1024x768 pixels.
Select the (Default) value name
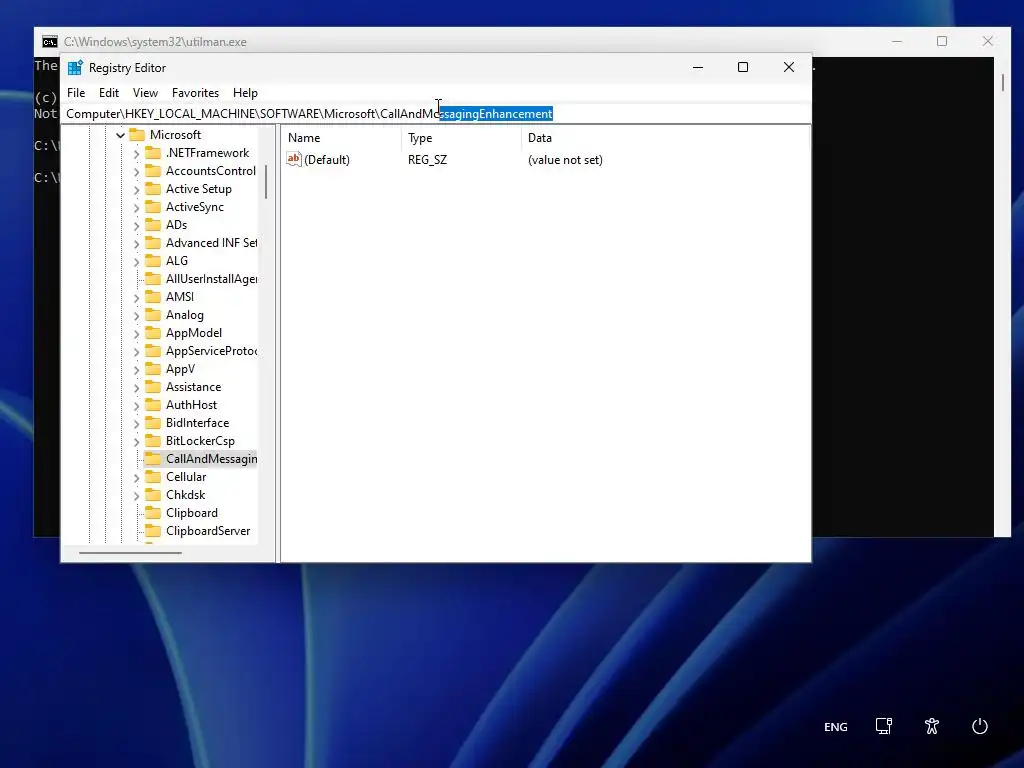tap(327, 160)
